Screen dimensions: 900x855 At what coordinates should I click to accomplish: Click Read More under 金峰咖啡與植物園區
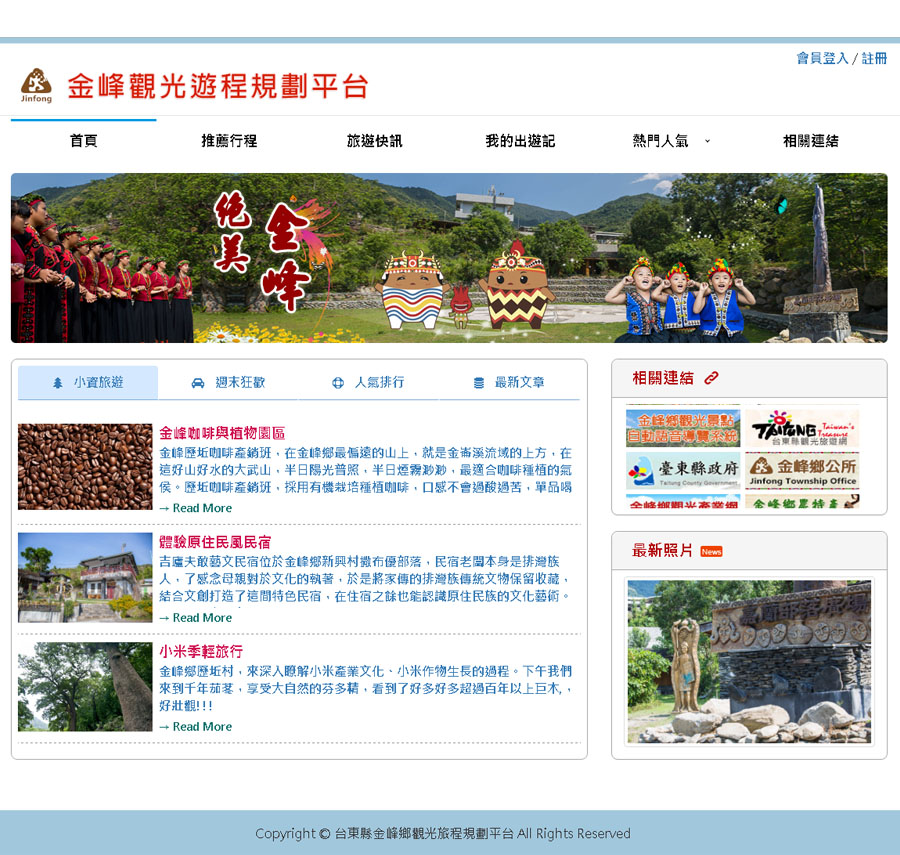click(196, 508)
